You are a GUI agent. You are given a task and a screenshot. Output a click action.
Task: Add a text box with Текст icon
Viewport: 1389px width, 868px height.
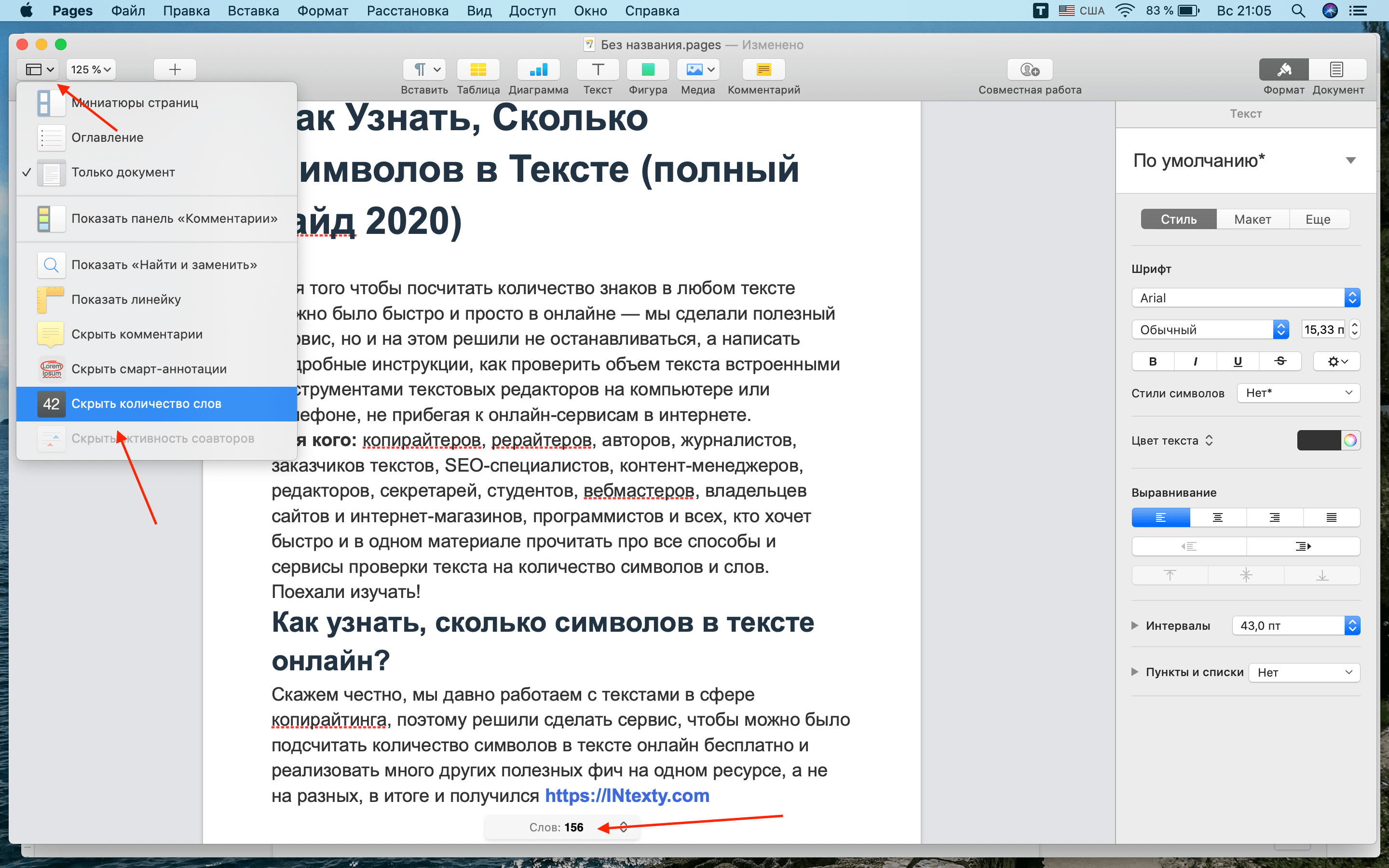pos(598,69)
